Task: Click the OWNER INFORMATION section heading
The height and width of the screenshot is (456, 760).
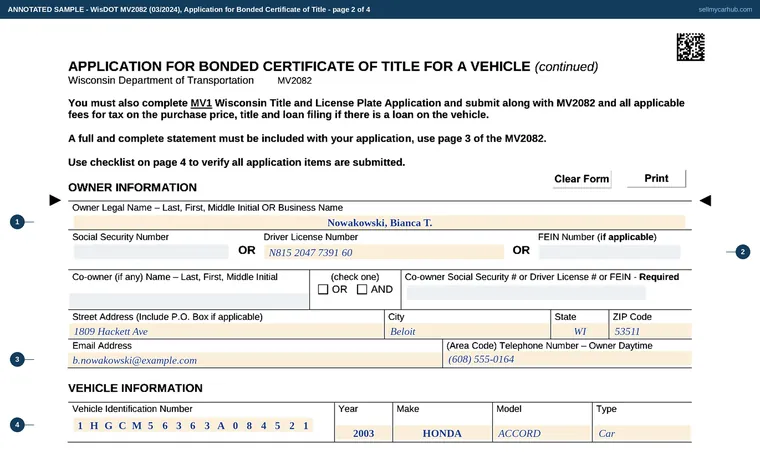Action: pyautogui.click(x=132, y=188)
